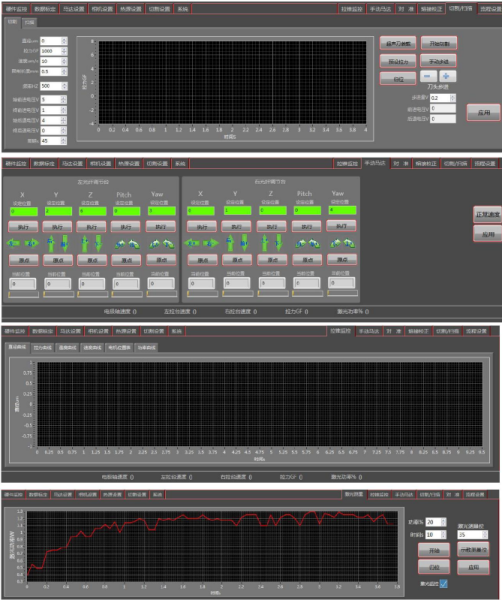Open 热源设置 tab in taper monitoring screen
The width and height of the screenshot is (502, 600).
pos(127,331)
